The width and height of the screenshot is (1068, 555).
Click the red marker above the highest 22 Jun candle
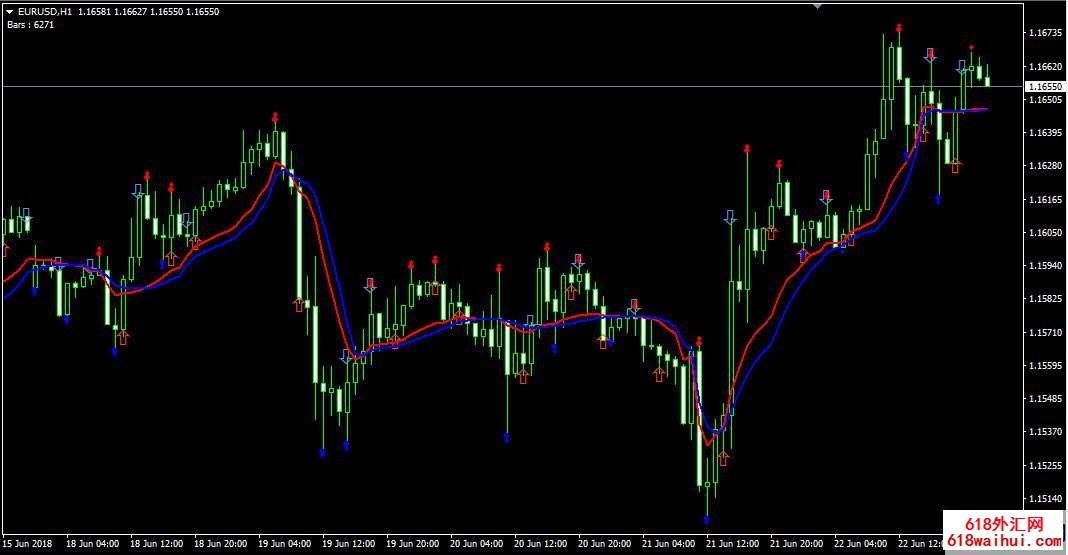click(x=899, y=28)
